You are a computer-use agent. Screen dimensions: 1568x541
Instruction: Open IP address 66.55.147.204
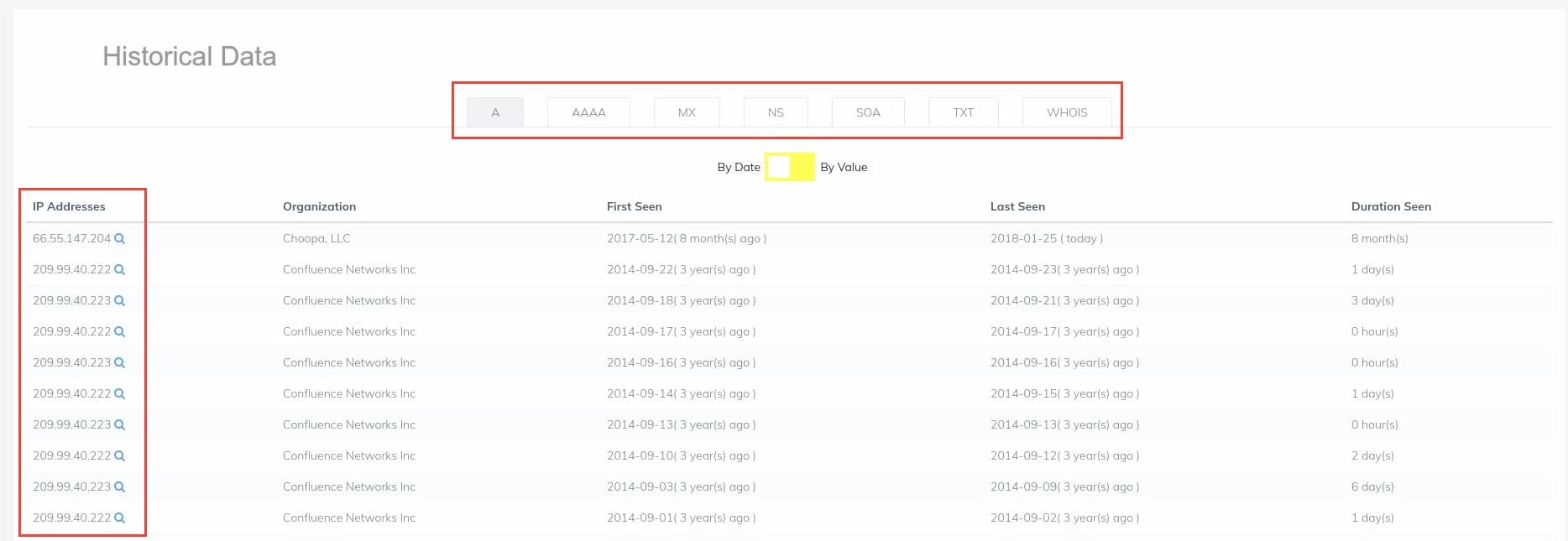tap(71, 238)
